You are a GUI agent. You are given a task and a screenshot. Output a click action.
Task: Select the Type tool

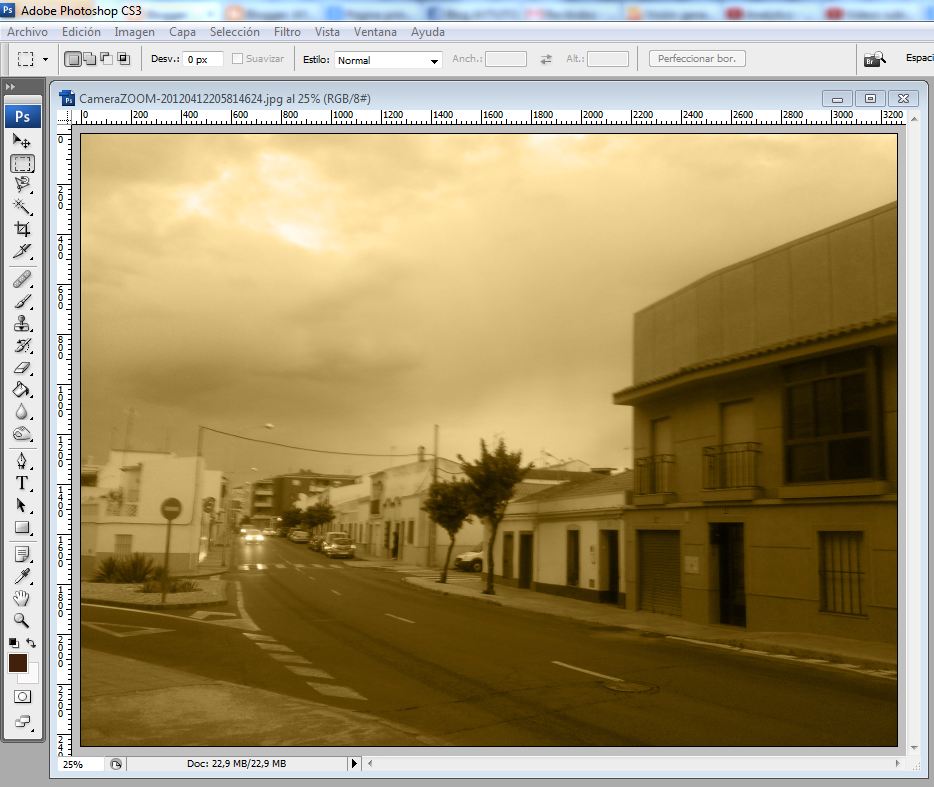click(x=22, y=482)
